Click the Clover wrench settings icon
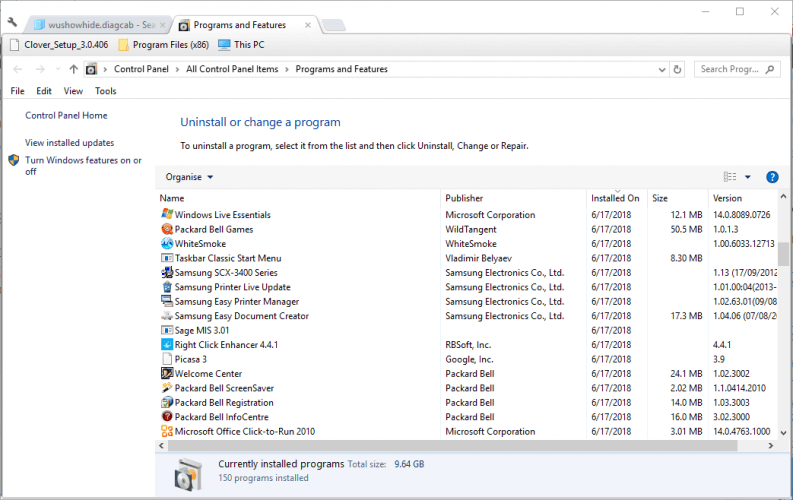The height and width of the screenshot is (500, 793). tap(12, 22)
